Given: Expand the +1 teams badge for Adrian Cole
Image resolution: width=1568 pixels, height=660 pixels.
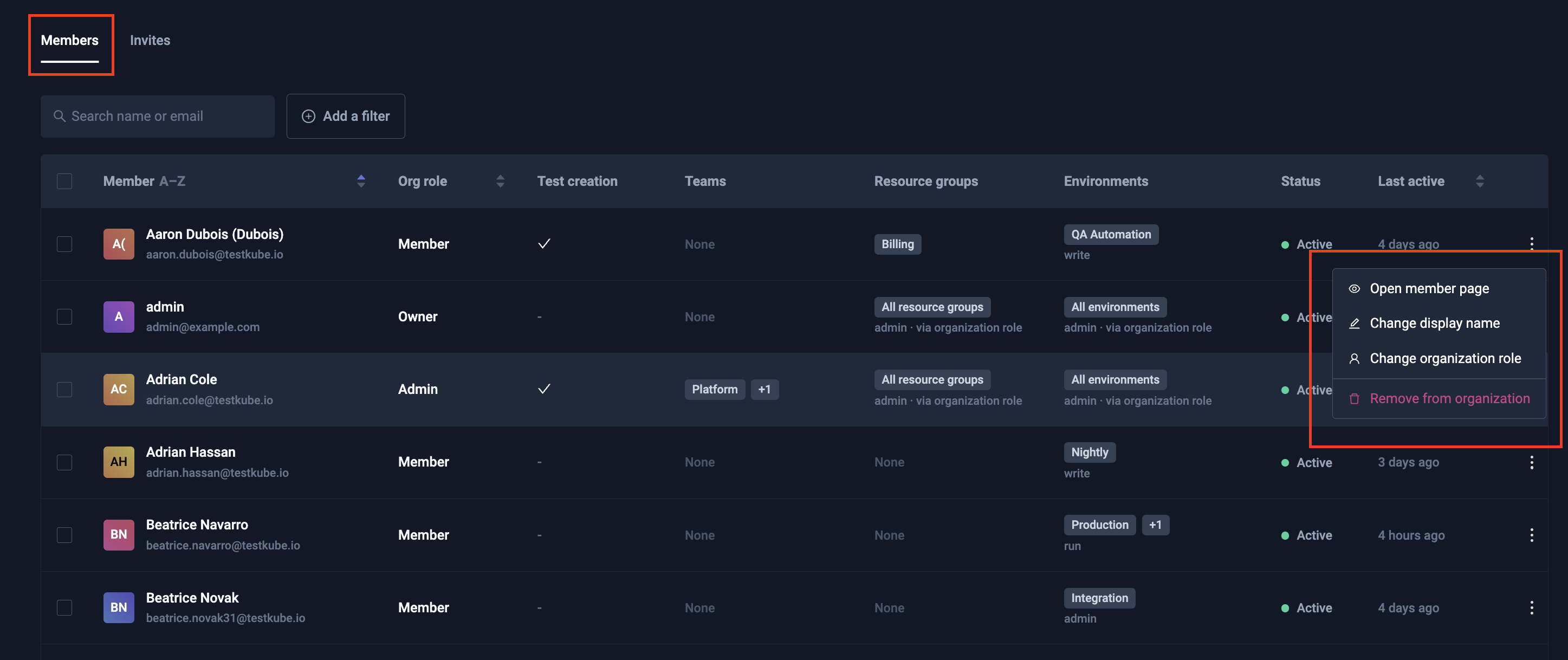Looking at the screenshot, I should click(x=764, y=389).
